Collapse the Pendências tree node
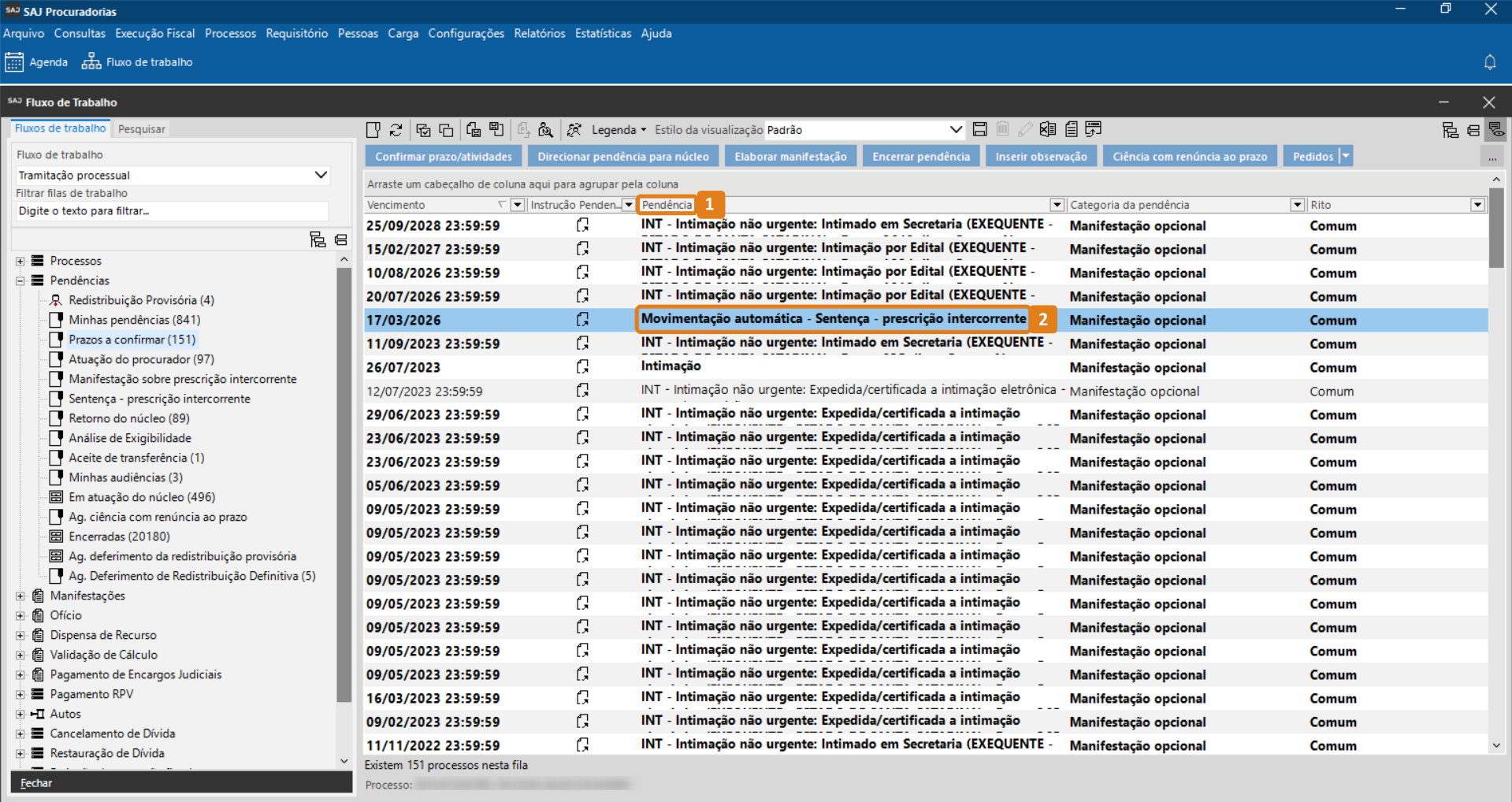Viewport: 1512px width, 802px height. (x=20, y=280)
